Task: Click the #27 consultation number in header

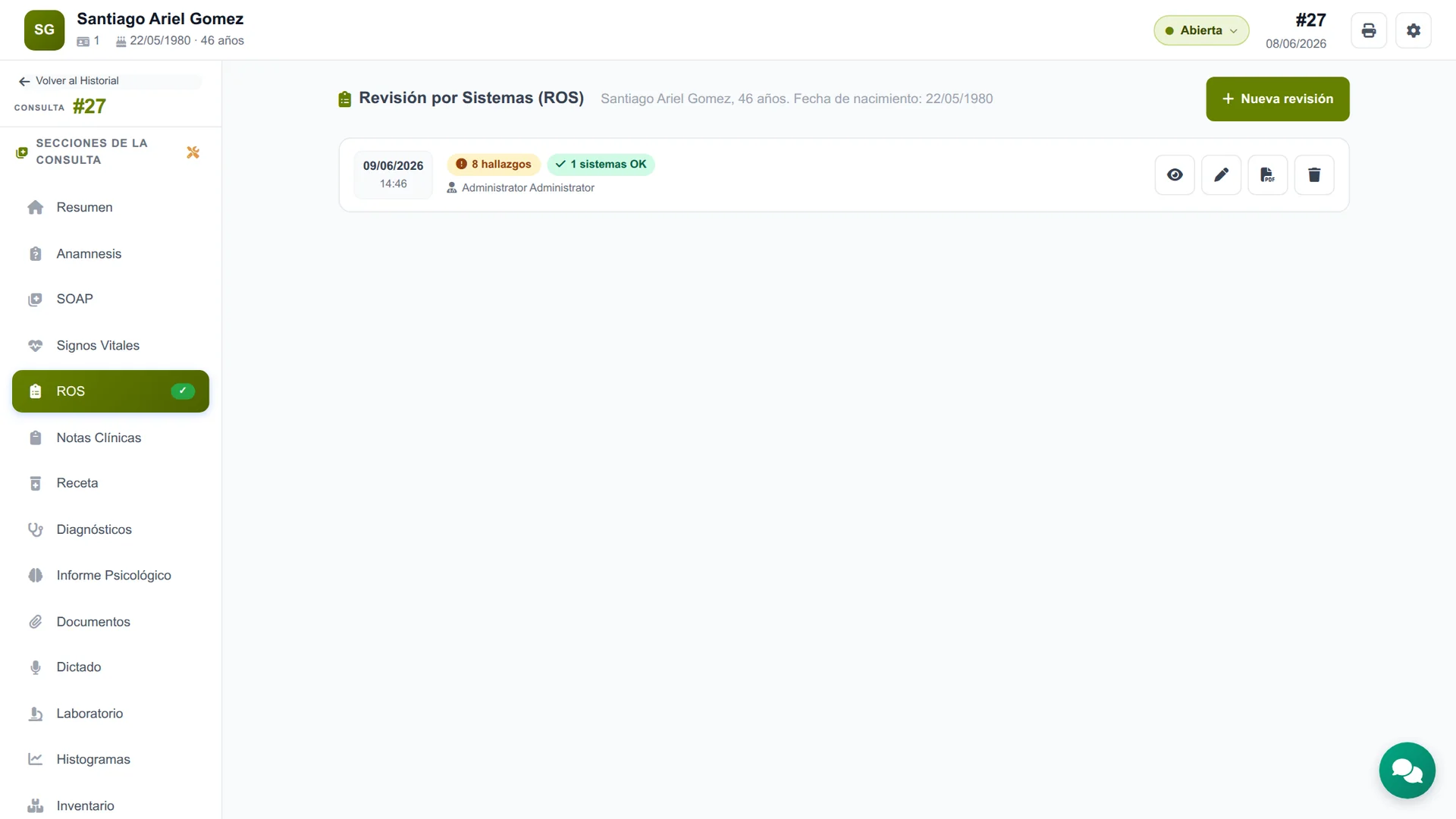Action: [1310, 20]
